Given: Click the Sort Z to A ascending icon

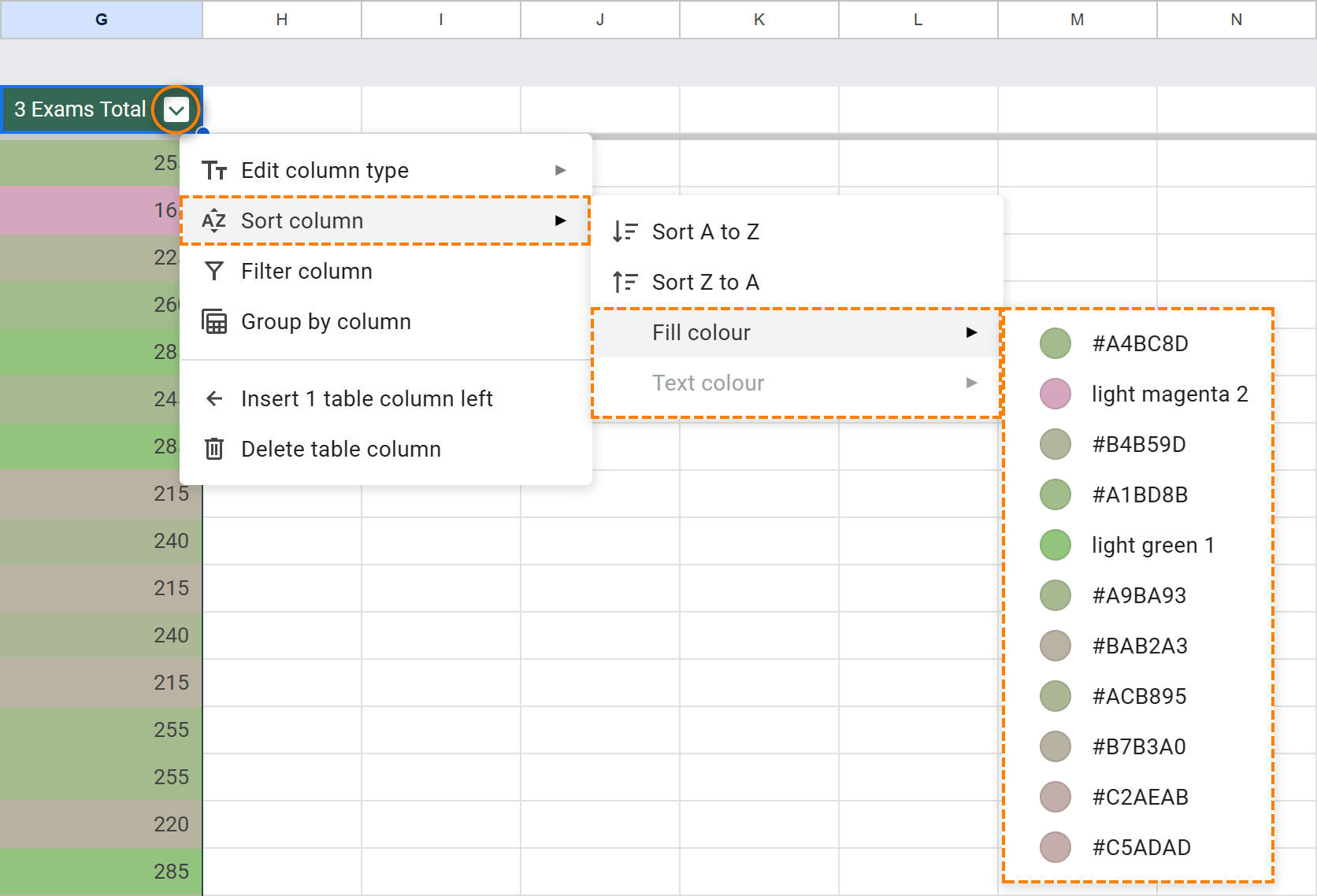Looking at the screenshot, I should pos(625,282).
